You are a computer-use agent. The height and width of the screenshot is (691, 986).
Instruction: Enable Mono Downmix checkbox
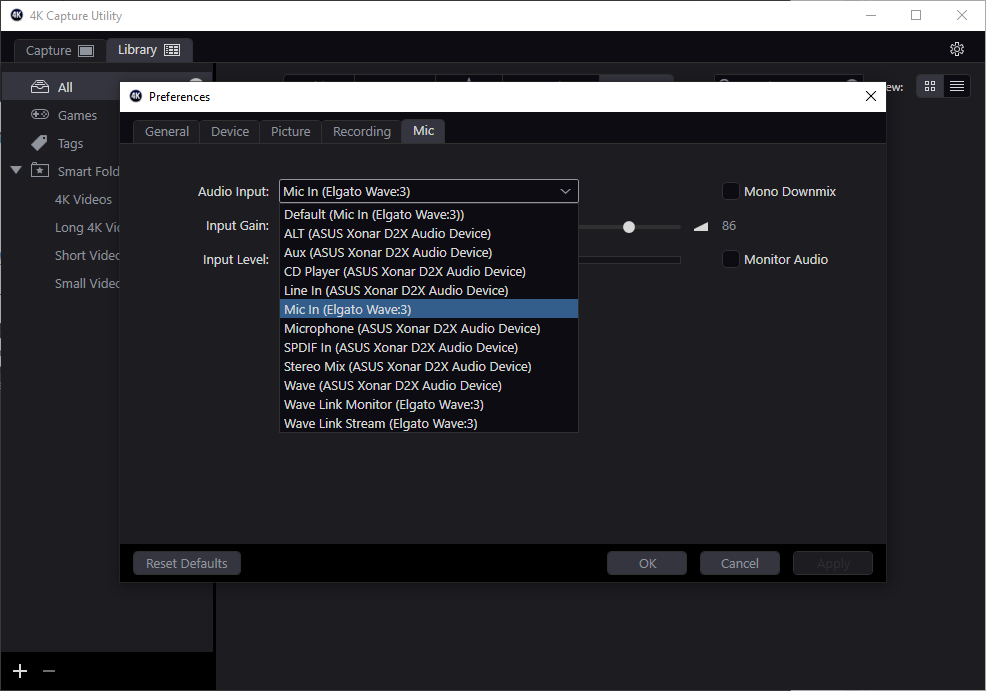730,191
